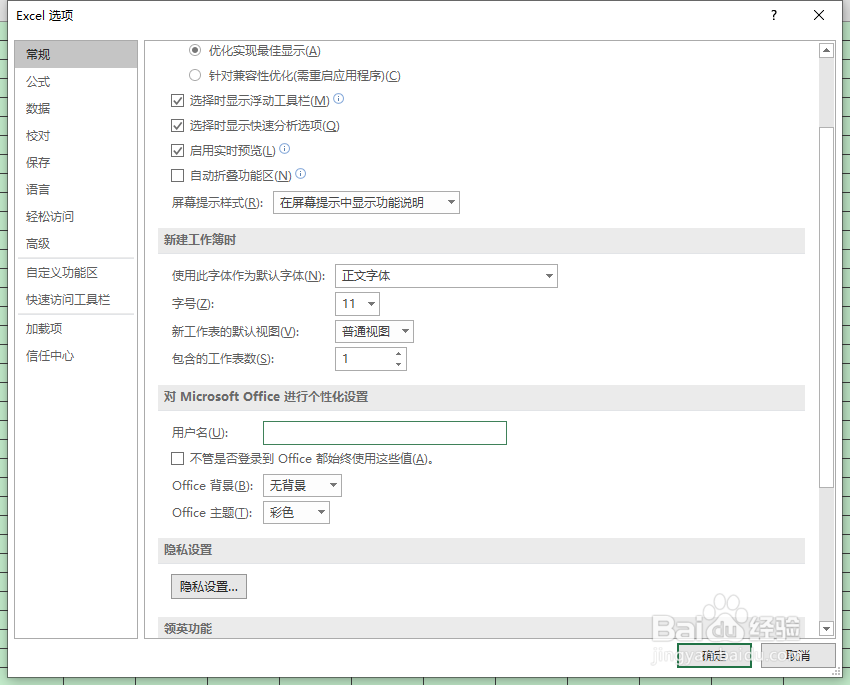Expand the 字号 dropdown showing 11
The image size is (850, 685).
point(371,304)
